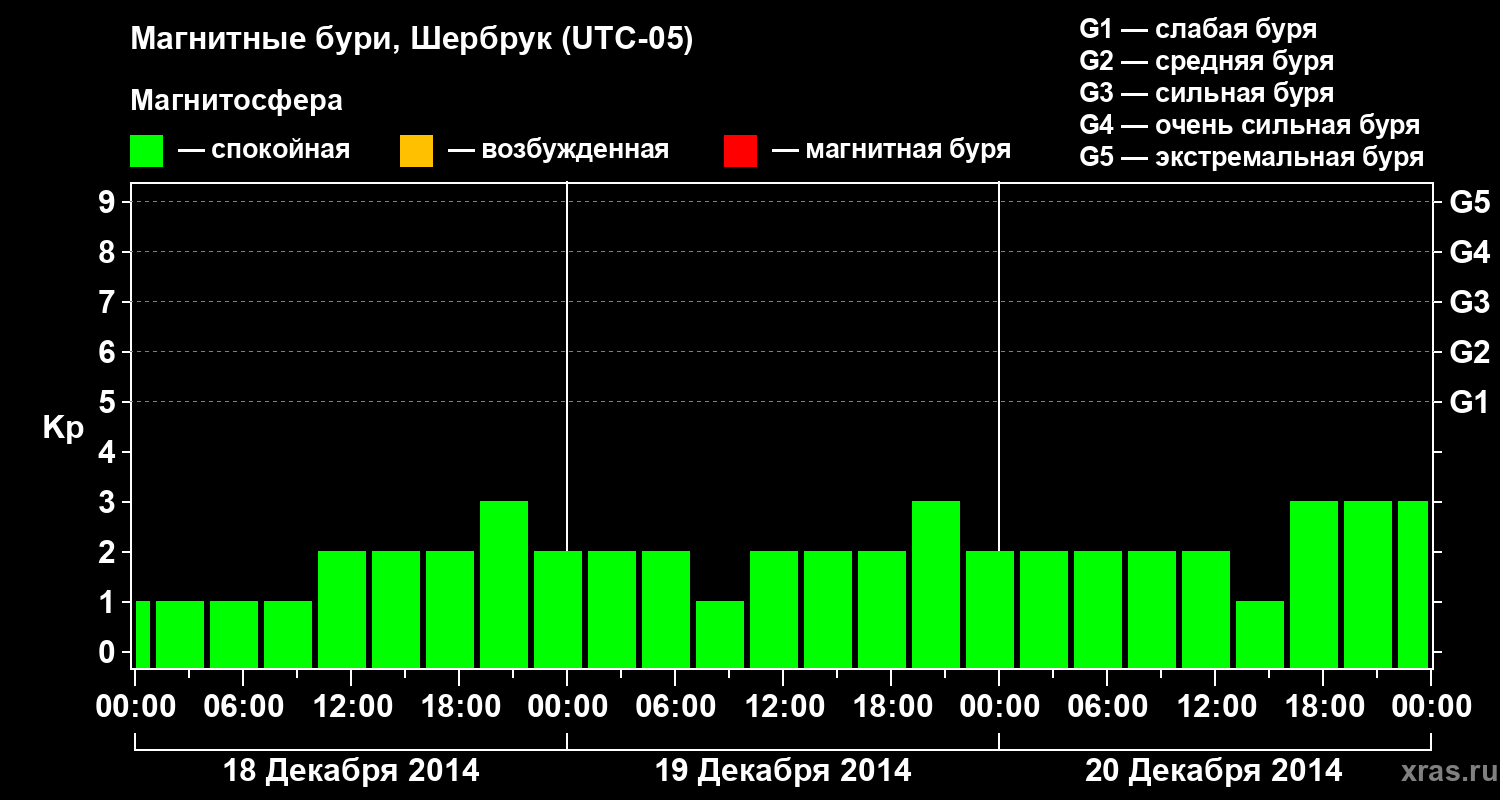Click the 18:00 time label for 18 Декабря
This screenshot has height=800, width=1500.
tap(459, 707)
